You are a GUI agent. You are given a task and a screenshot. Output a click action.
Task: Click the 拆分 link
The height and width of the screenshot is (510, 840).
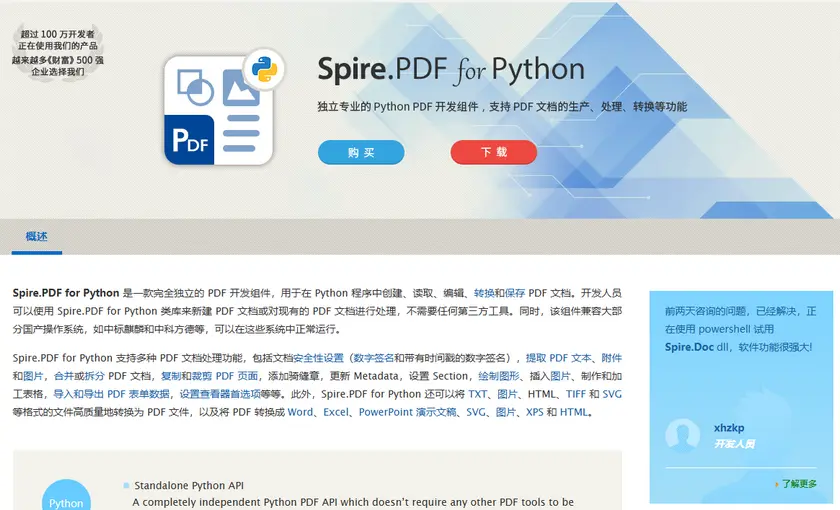pos(94,376)
